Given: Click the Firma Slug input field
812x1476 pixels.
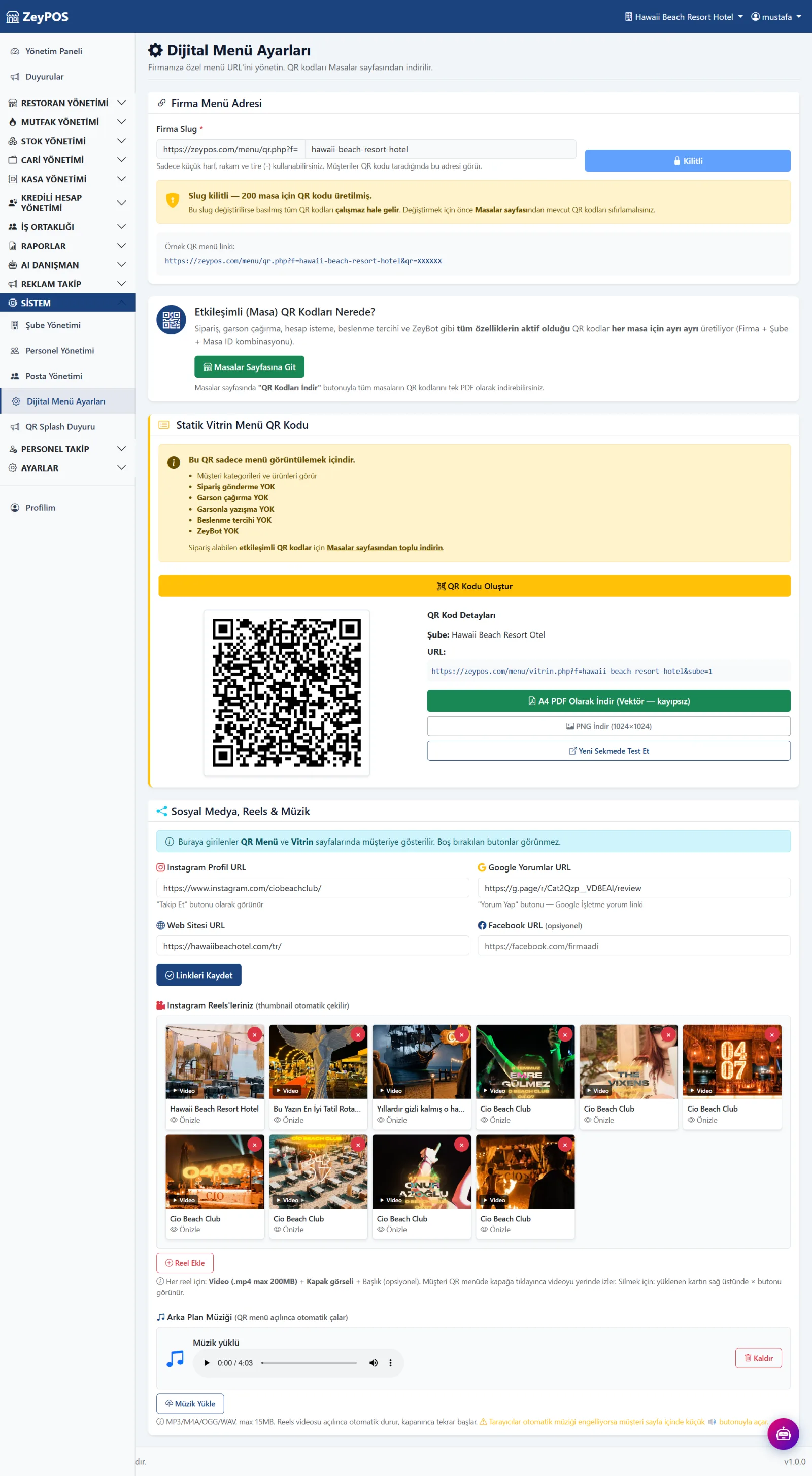Looking at the screenshot, I should click(440, 149).
